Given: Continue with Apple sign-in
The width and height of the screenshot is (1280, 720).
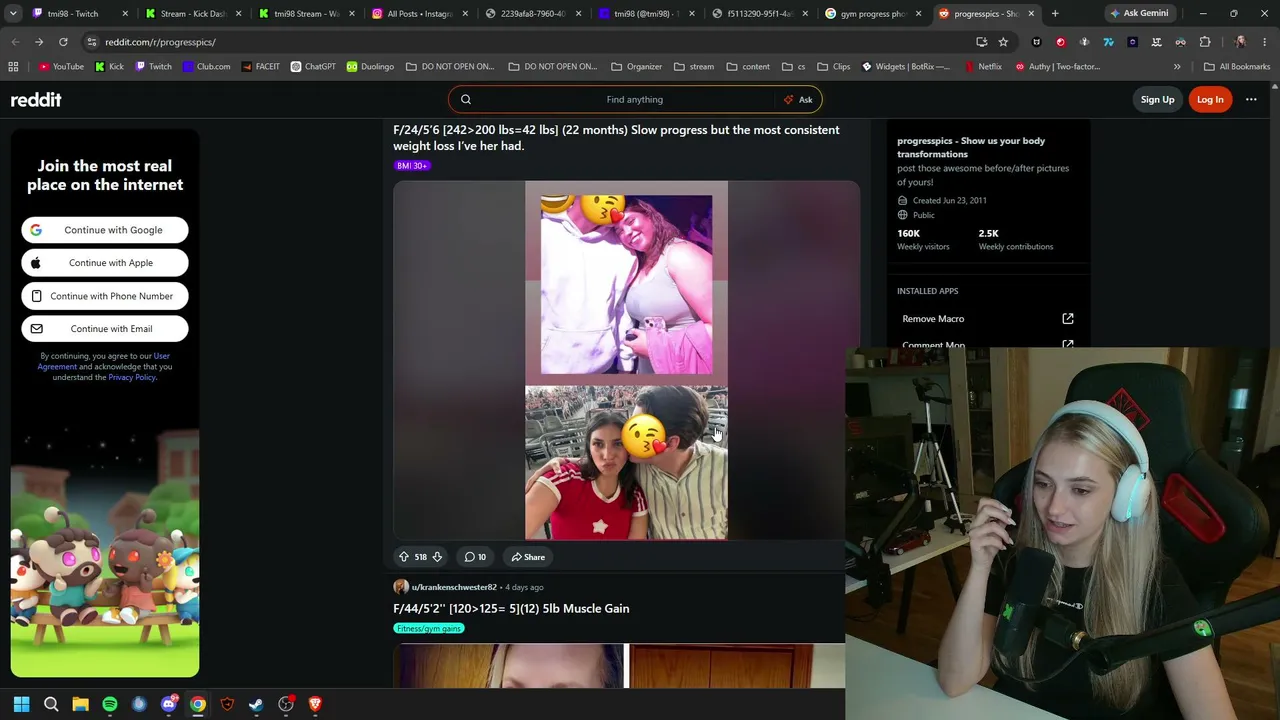Looking at the screenshot, I should 105,263.
